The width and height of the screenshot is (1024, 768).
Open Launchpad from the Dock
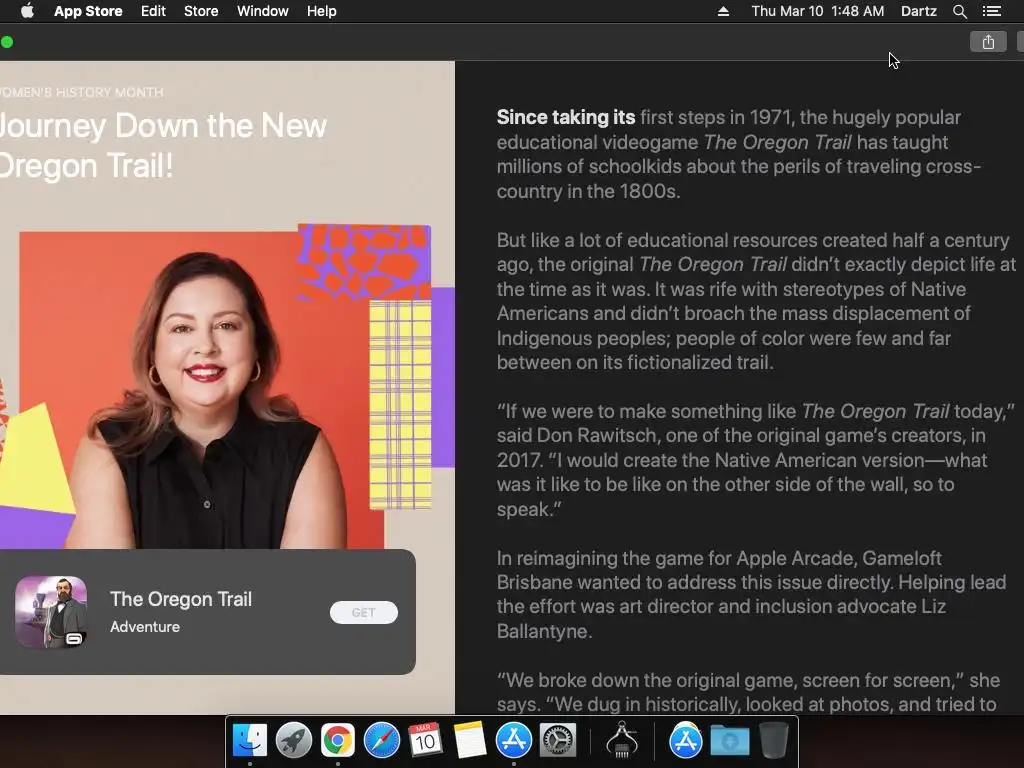point(294,740)
